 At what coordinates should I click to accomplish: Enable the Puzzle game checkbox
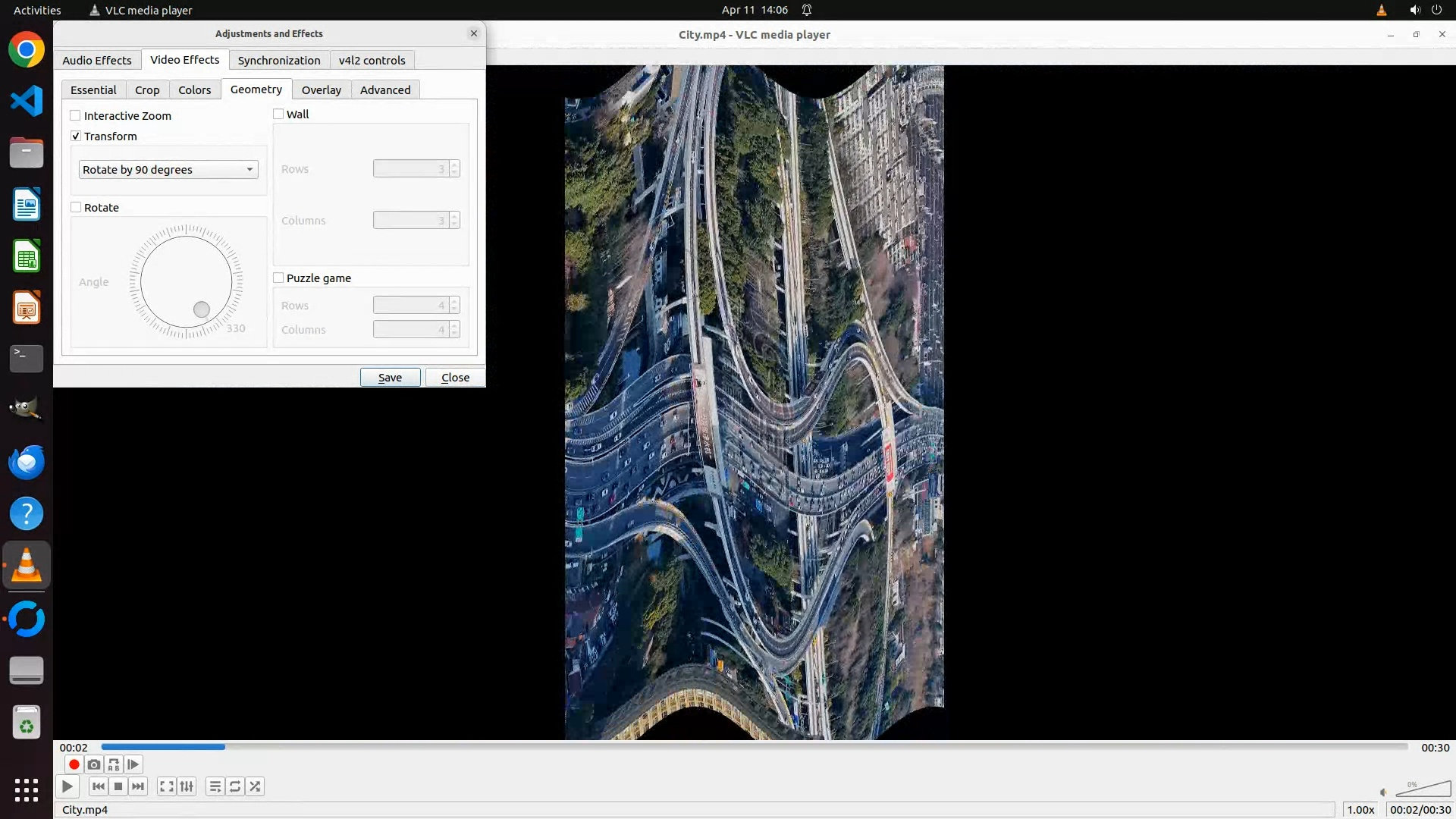(x=279, y=278)
